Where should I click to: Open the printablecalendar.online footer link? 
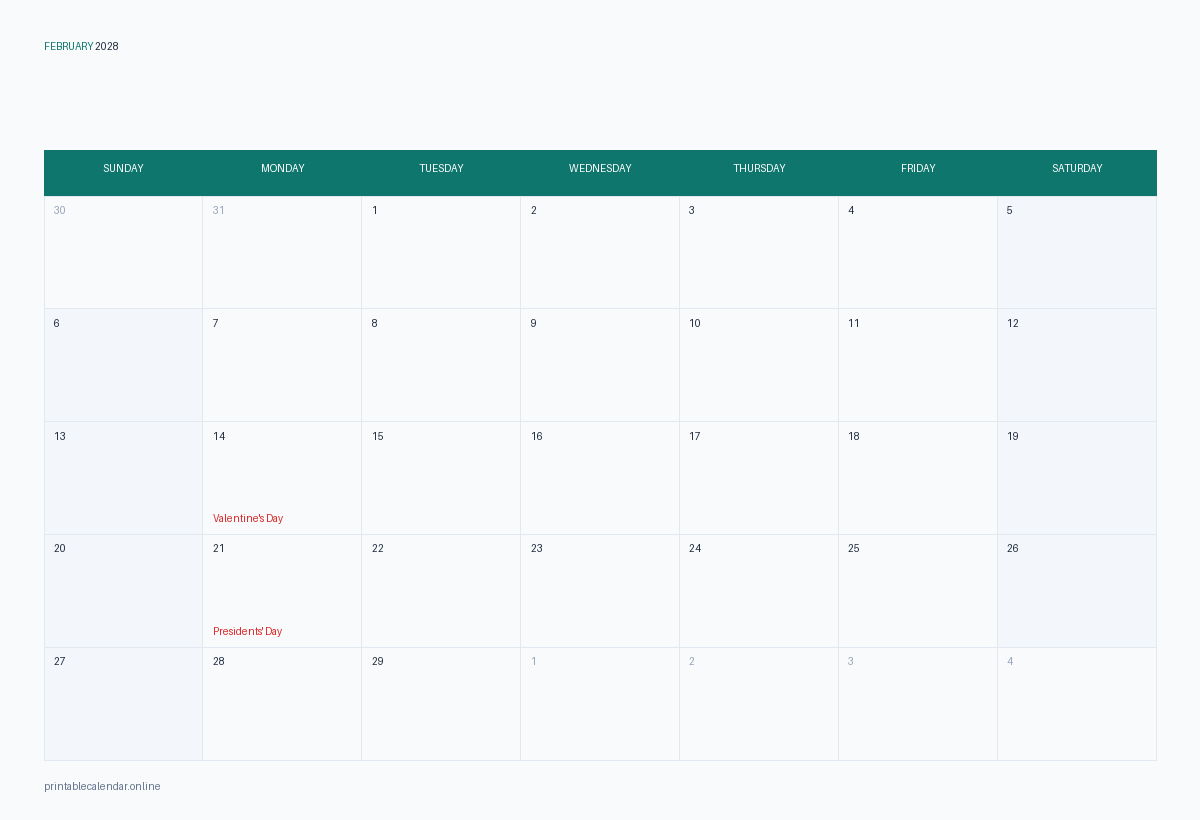pyautogui.click(x=102, y=786)
